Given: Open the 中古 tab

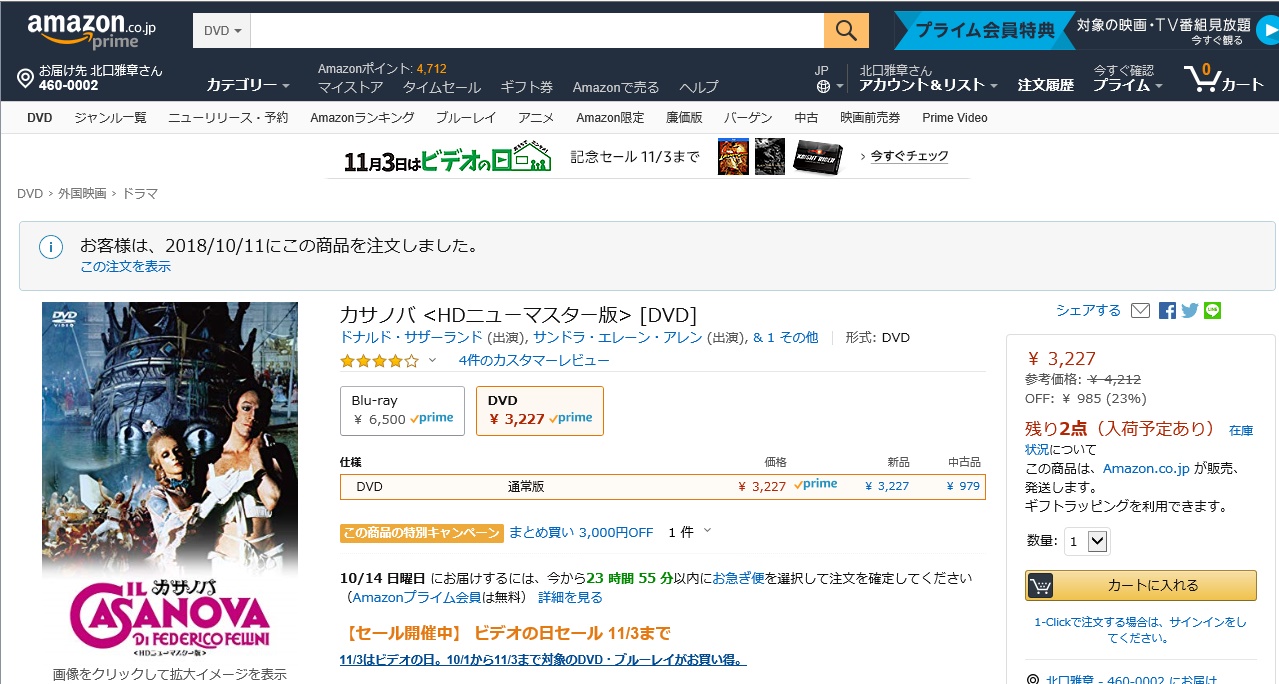Looking at the screenshot, I should click(806, 117).
